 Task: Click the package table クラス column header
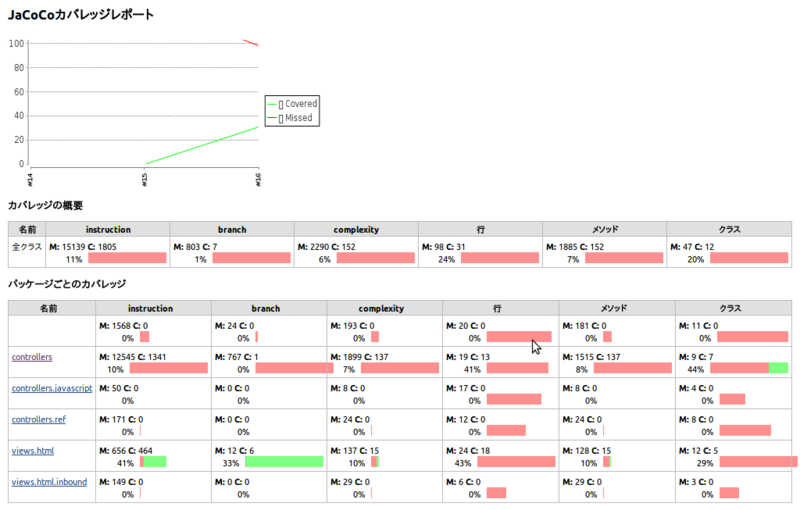(x=733, y=308)
